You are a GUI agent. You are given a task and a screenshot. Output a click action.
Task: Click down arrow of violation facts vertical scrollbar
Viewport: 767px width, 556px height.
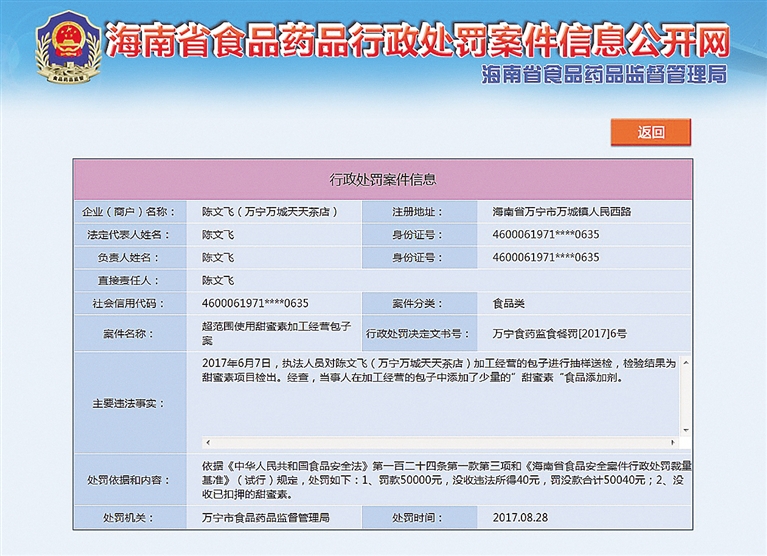pos(685,429)
